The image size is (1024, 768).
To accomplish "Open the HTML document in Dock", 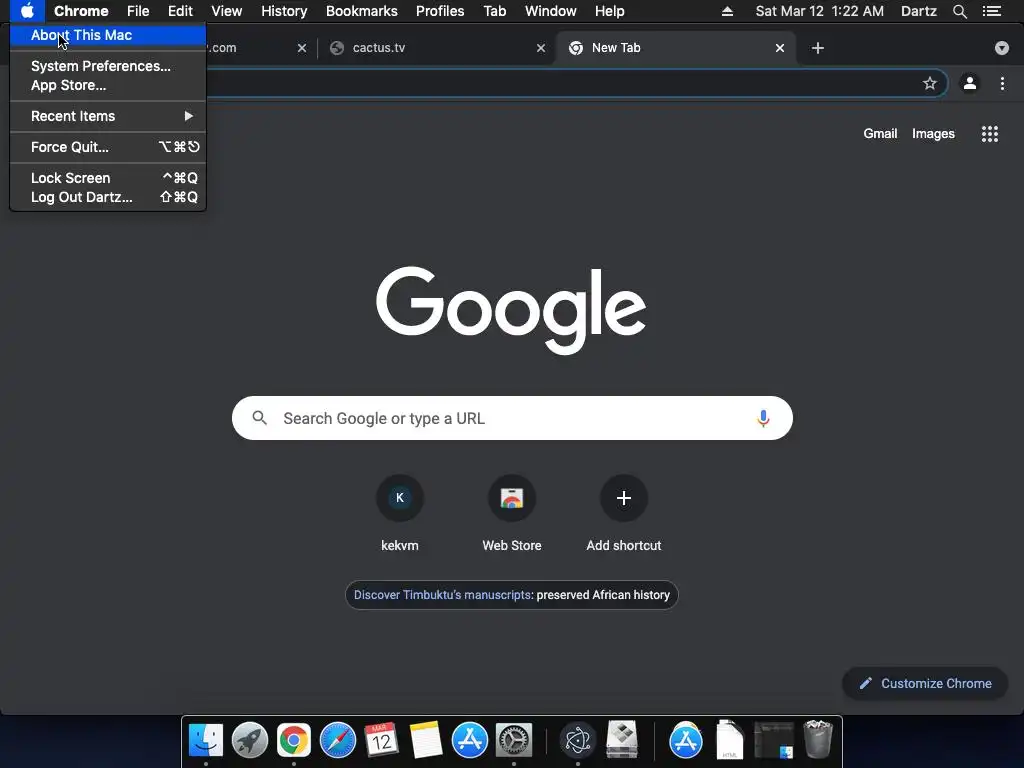I will pyautogui.click(x=729, y=740).
